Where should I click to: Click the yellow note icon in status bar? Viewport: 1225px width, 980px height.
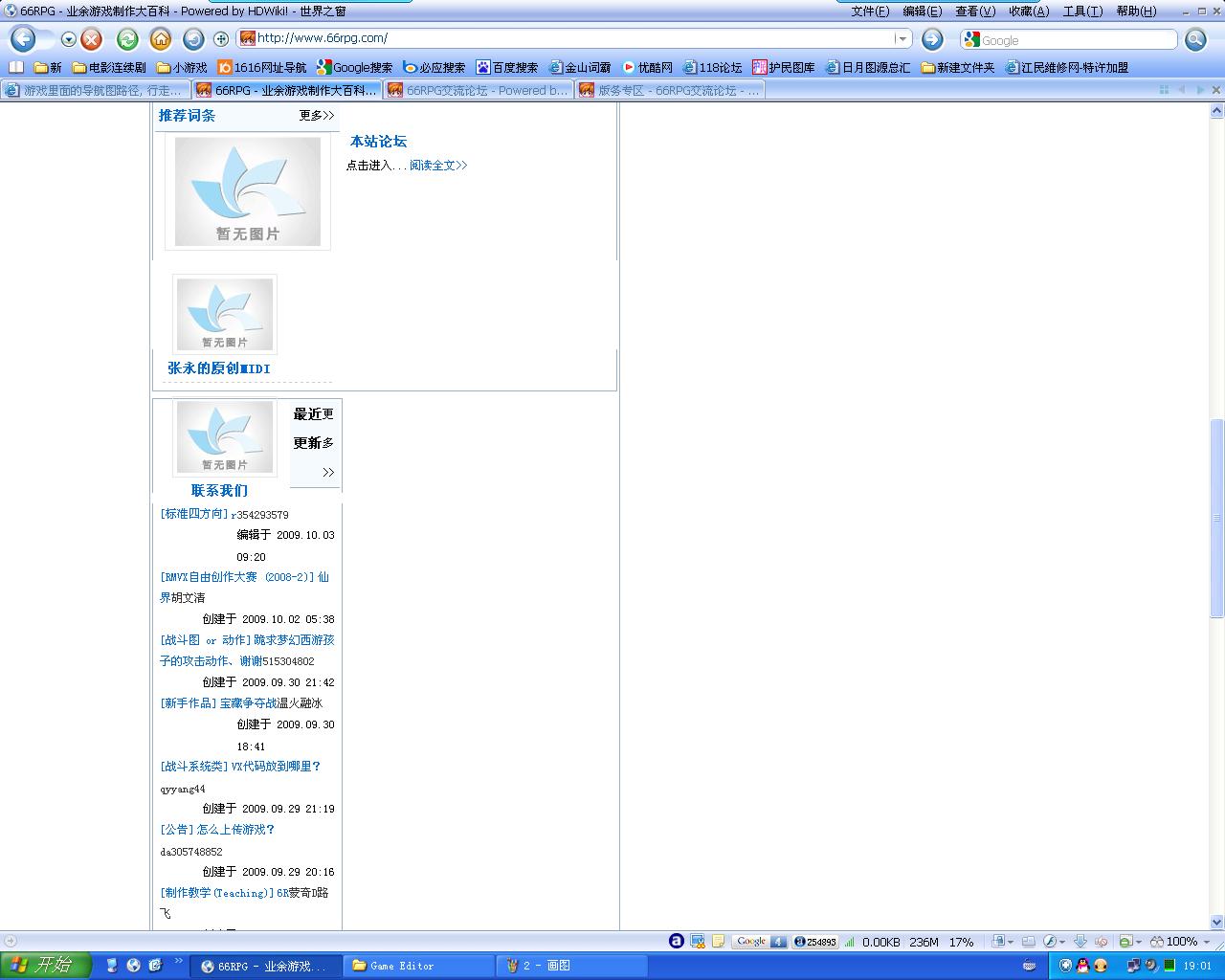pos(719,942)
